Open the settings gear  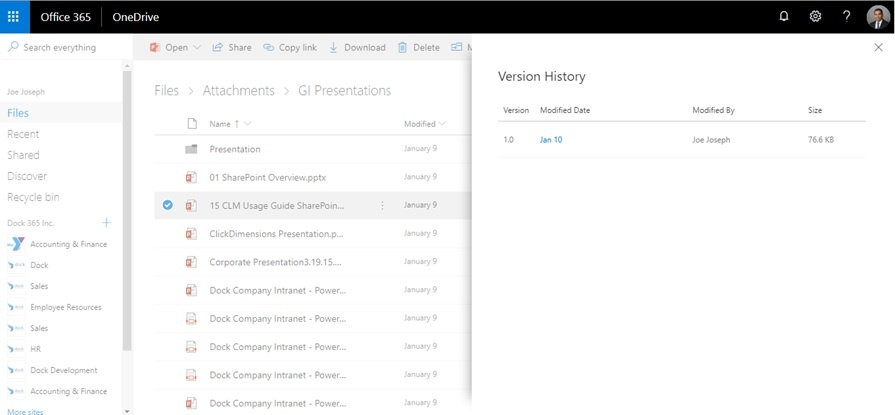pos(815,17)
